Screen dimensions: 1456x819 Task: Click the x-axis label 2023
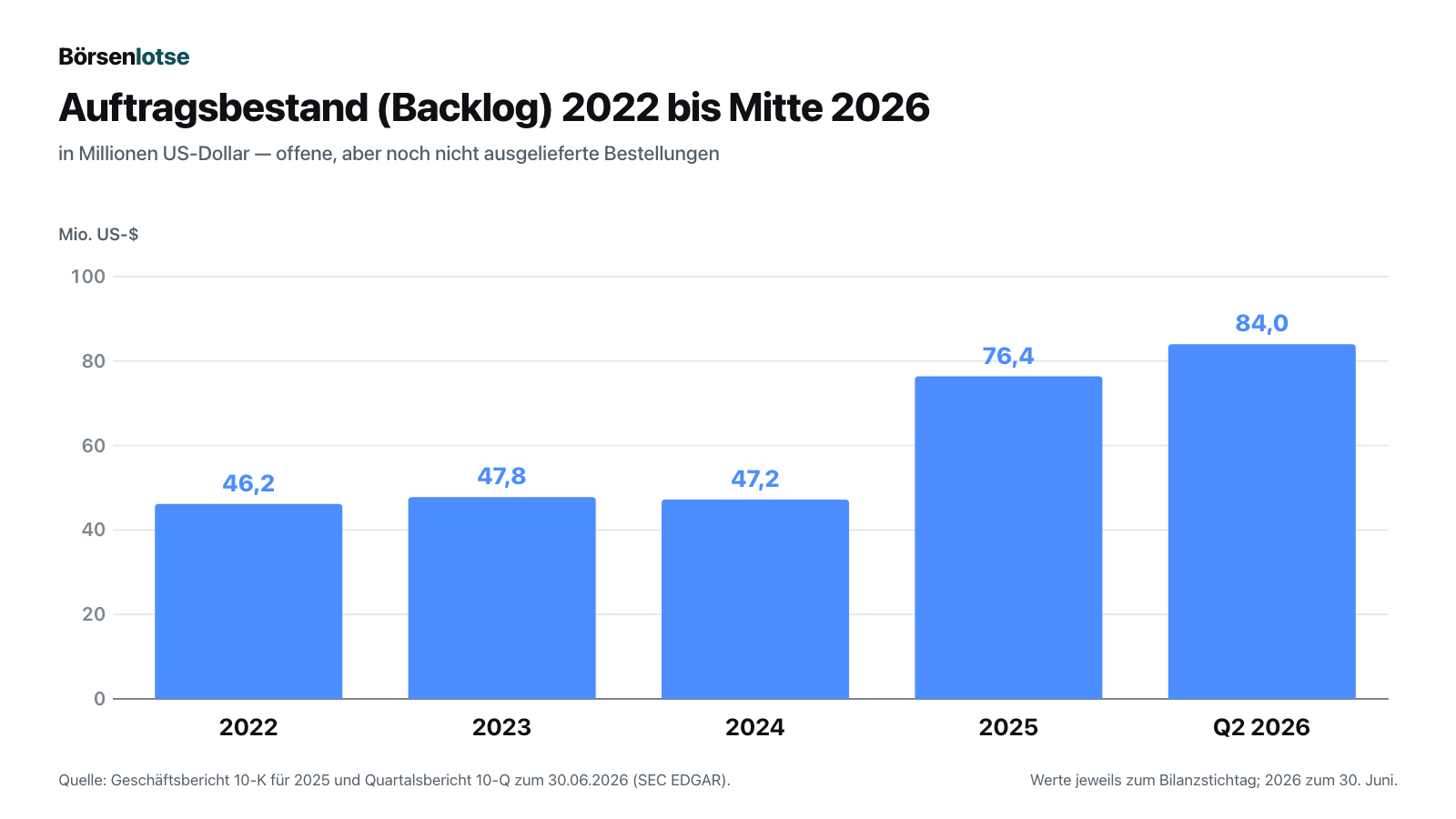[502, 727]
